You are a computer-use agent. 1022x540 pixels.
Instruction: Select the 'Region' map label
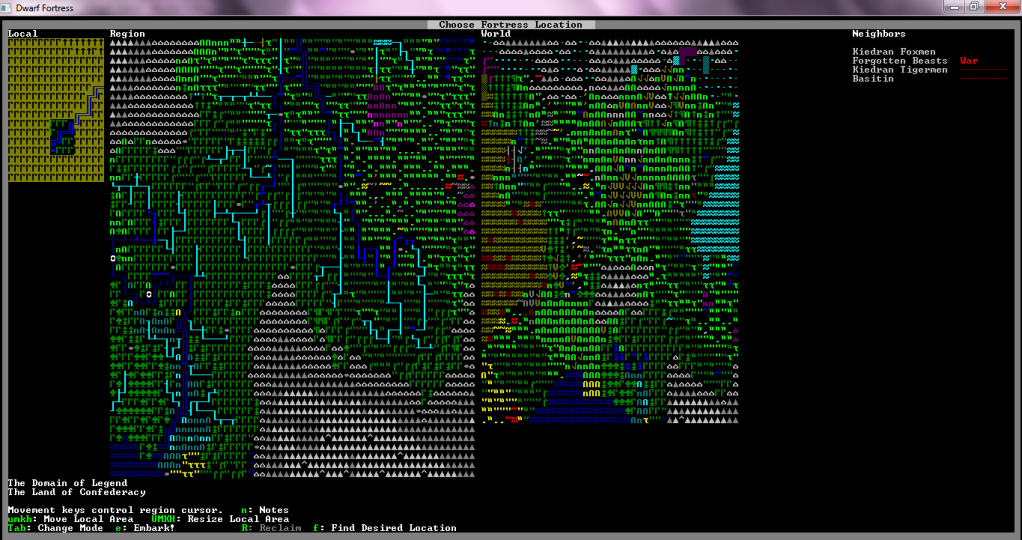pos(127,34)
